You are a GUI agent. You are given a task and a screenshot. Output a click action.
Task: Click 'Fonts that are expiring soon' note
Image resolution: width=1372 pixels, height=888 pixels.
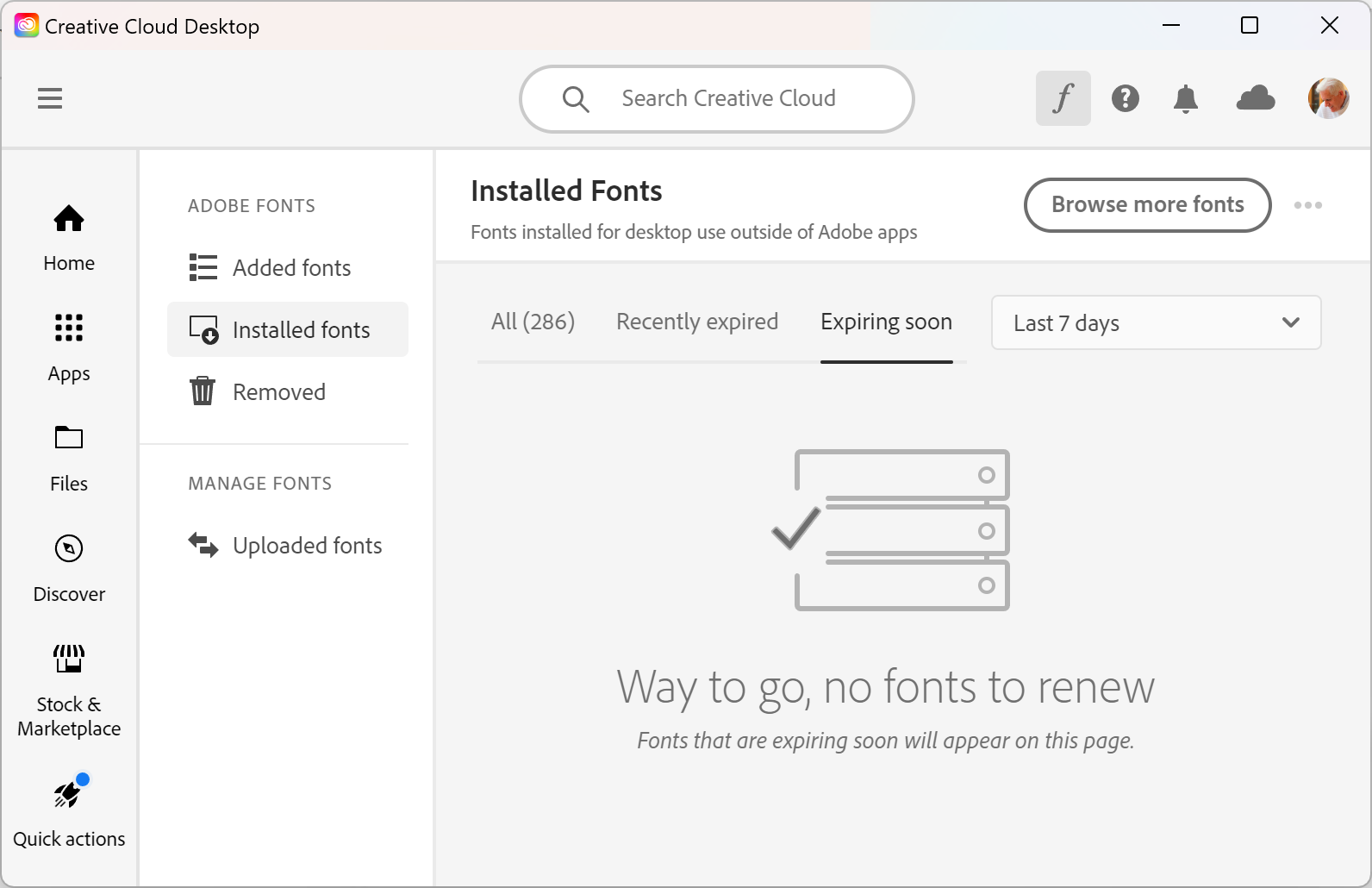[x=886, y=741]
